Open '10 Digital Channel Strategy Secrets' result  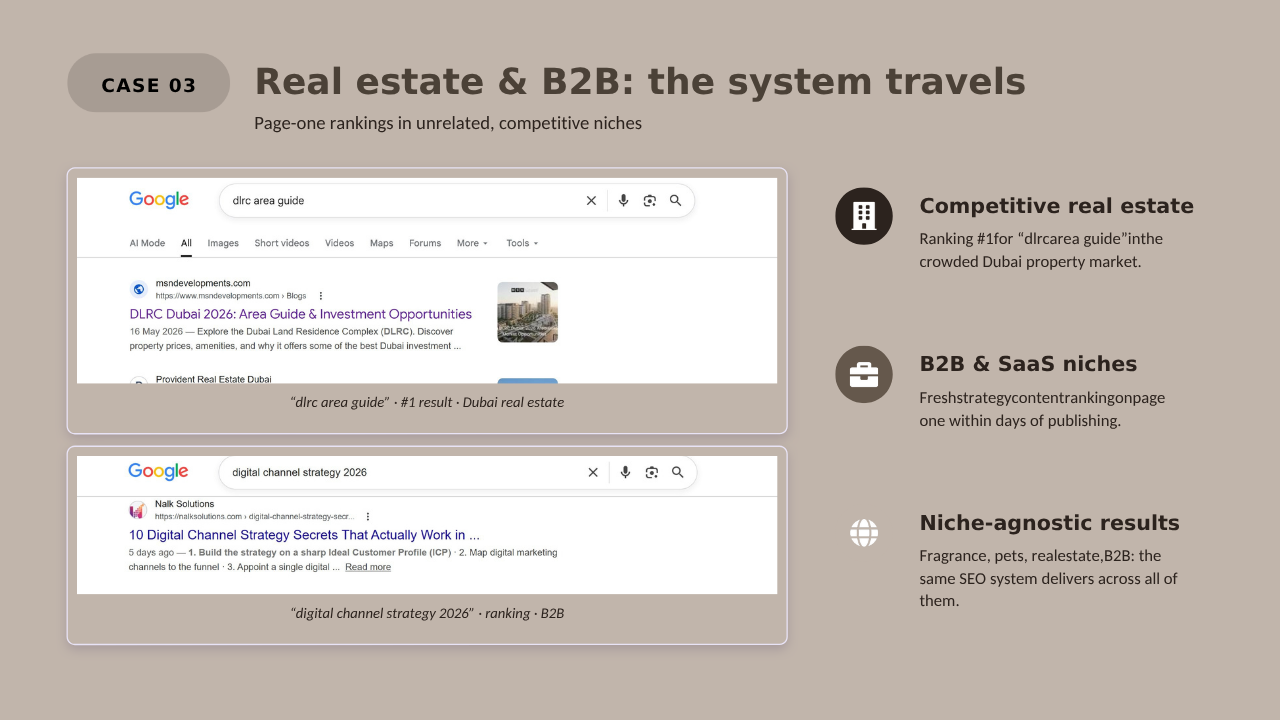coord(304,535)
